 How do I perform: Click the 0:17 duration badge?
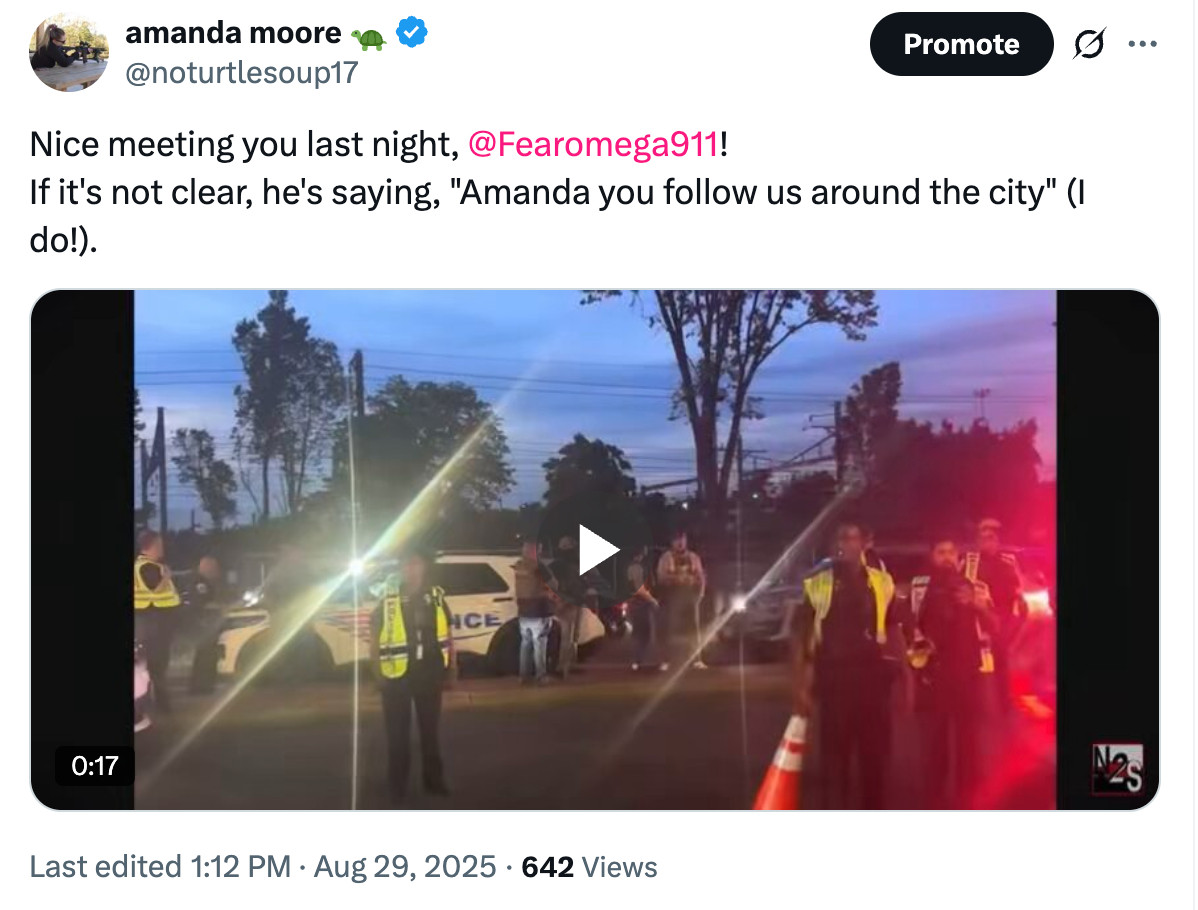tap(95, 766)
